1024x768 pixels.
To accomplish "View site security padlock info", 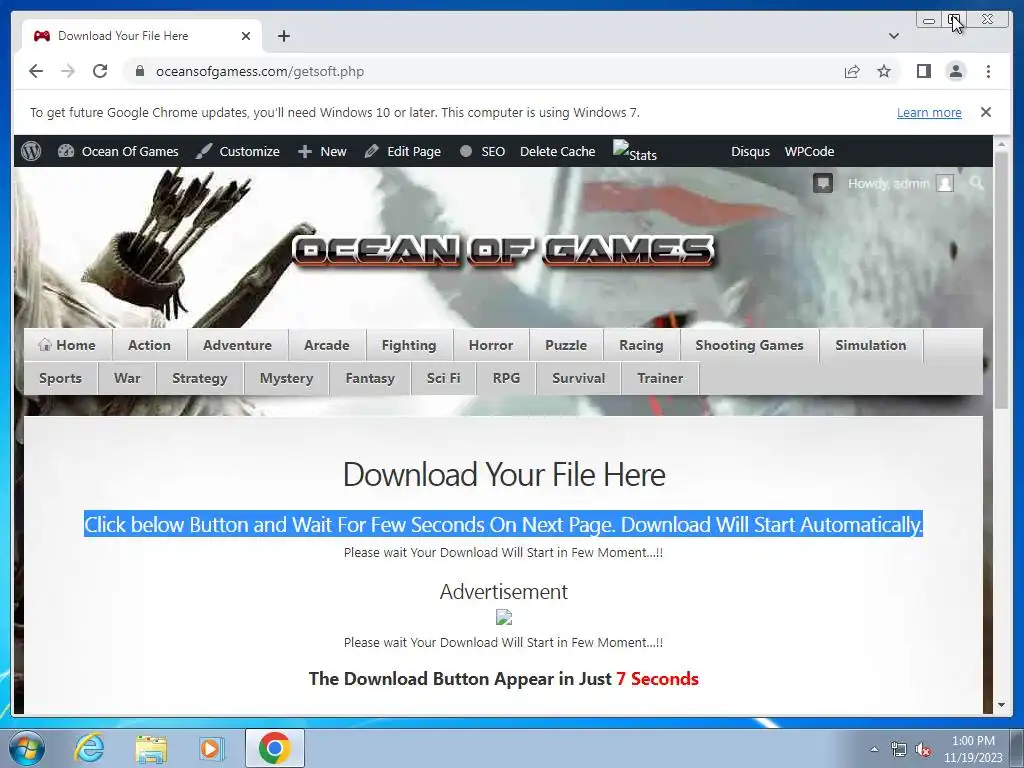I will pos(140,71).
